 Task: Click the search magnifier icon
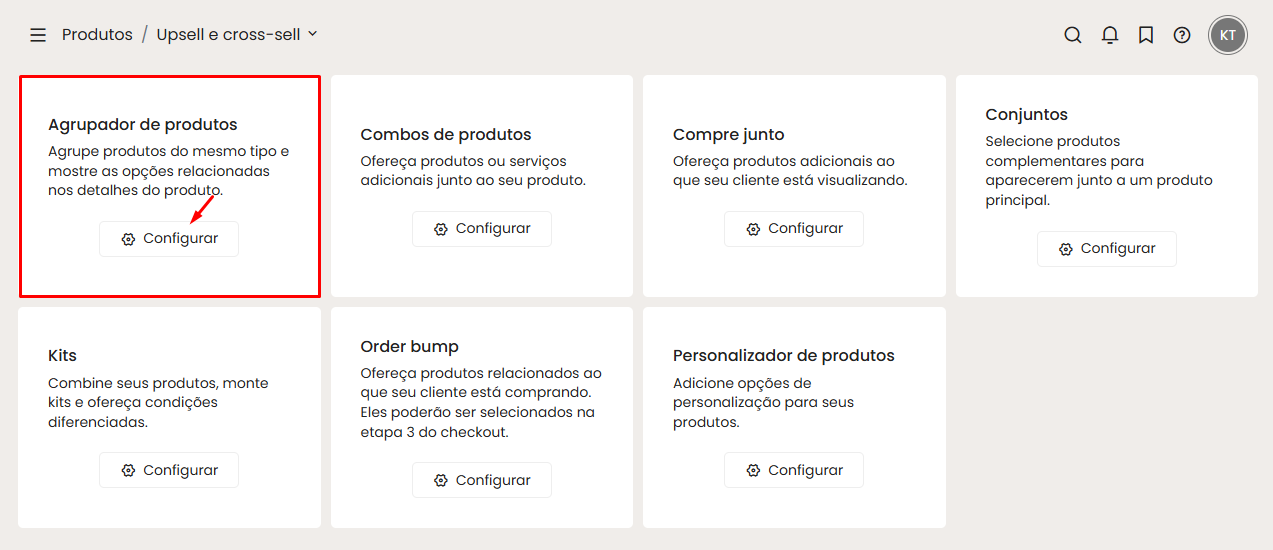tap(1072, 35)
